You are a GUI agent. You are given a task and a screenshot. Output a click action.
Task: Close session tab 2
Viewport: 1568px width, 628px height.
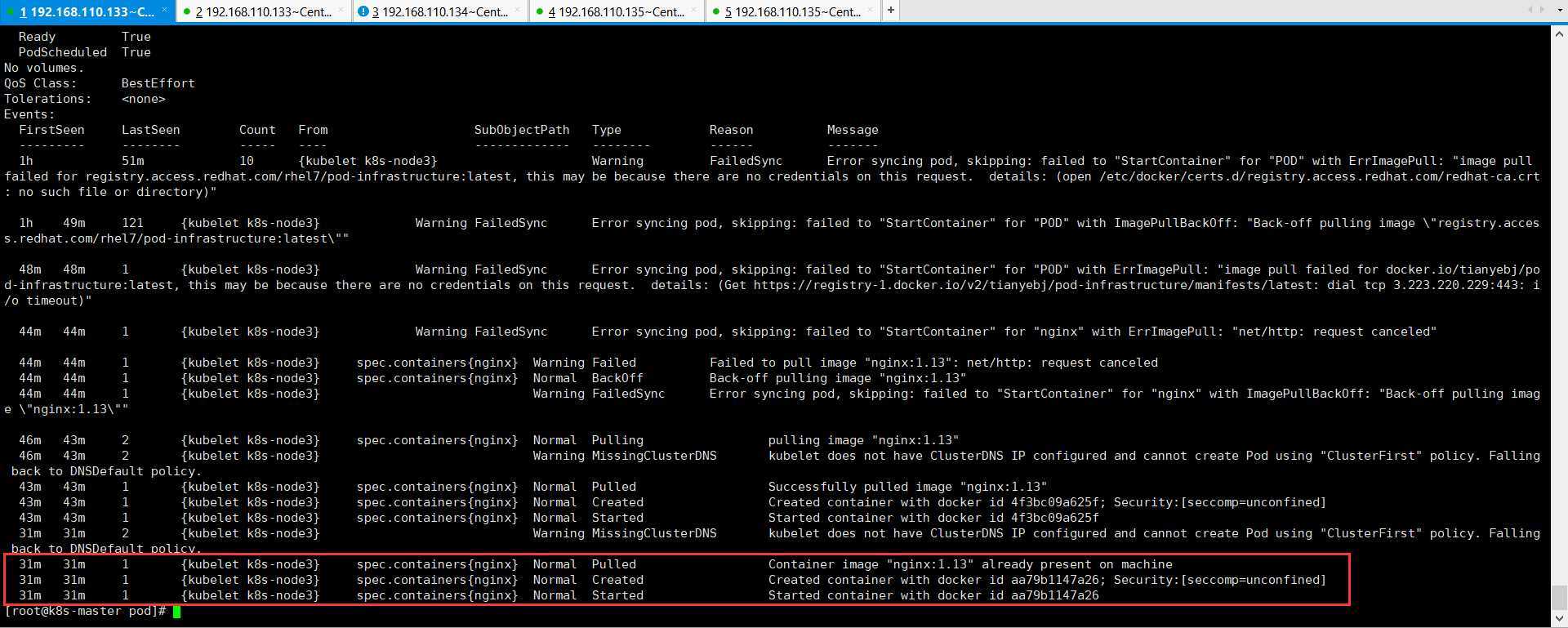point(341,11)
